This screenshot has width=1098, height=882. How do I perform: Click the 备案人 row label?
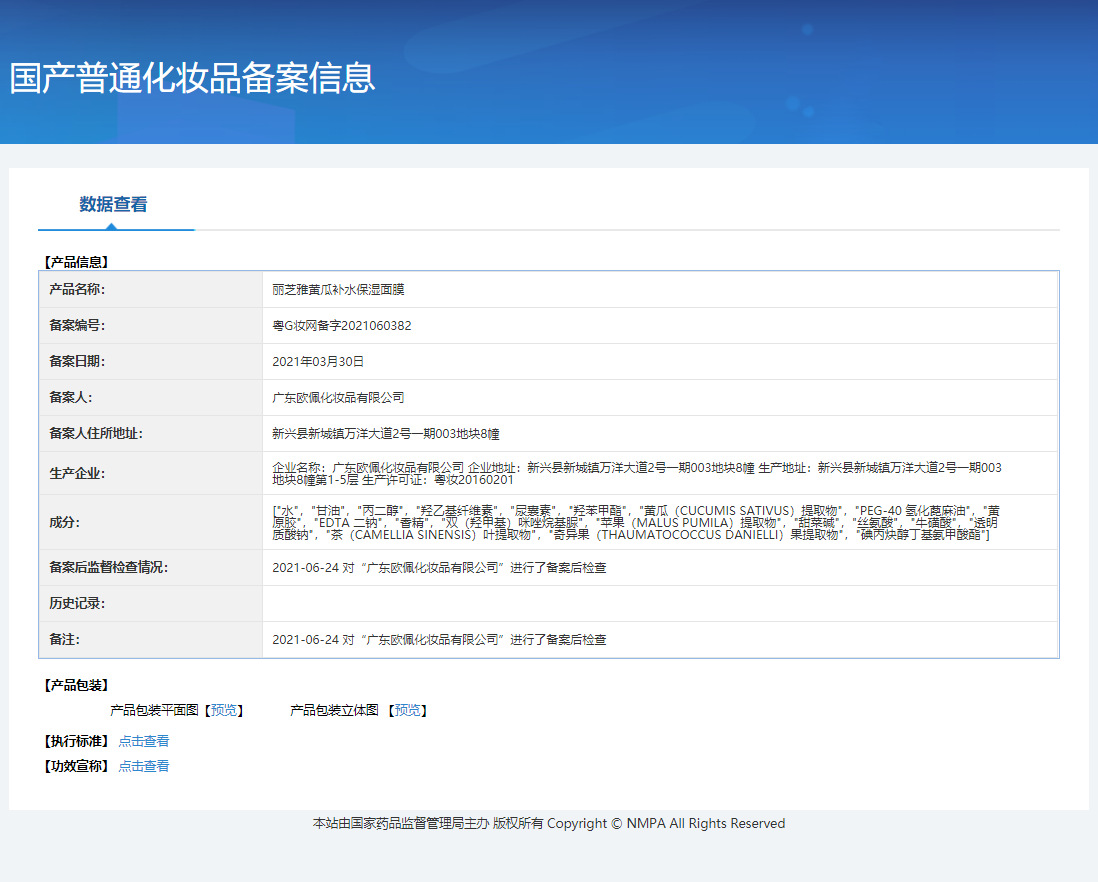(71, 398)
